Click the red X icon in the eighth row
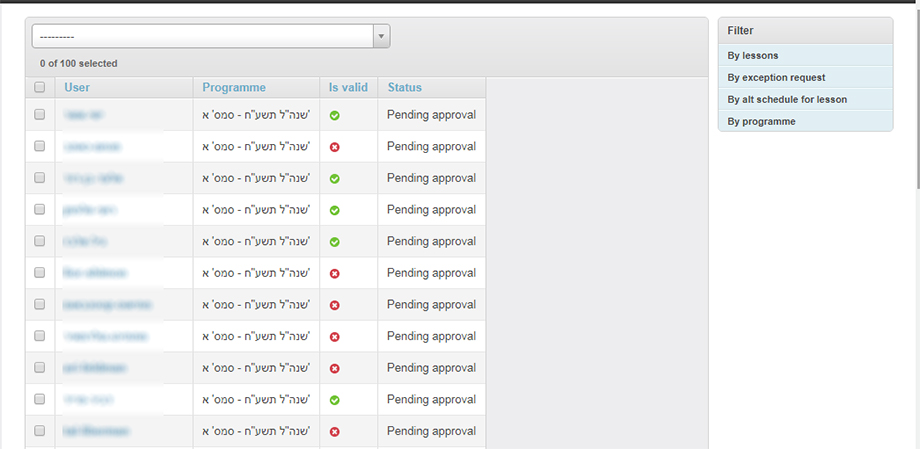920x449 pixels. point(334,337)
